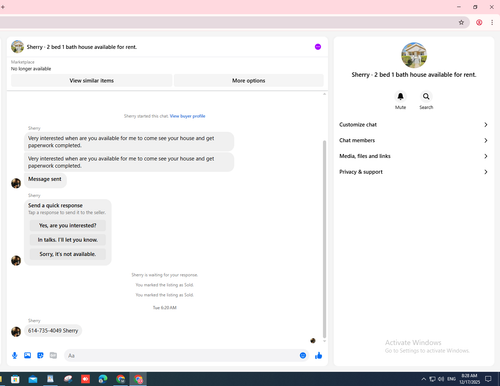Mute the conversation with the bell icon
500x386 pixels.
(x=400, y=97)
